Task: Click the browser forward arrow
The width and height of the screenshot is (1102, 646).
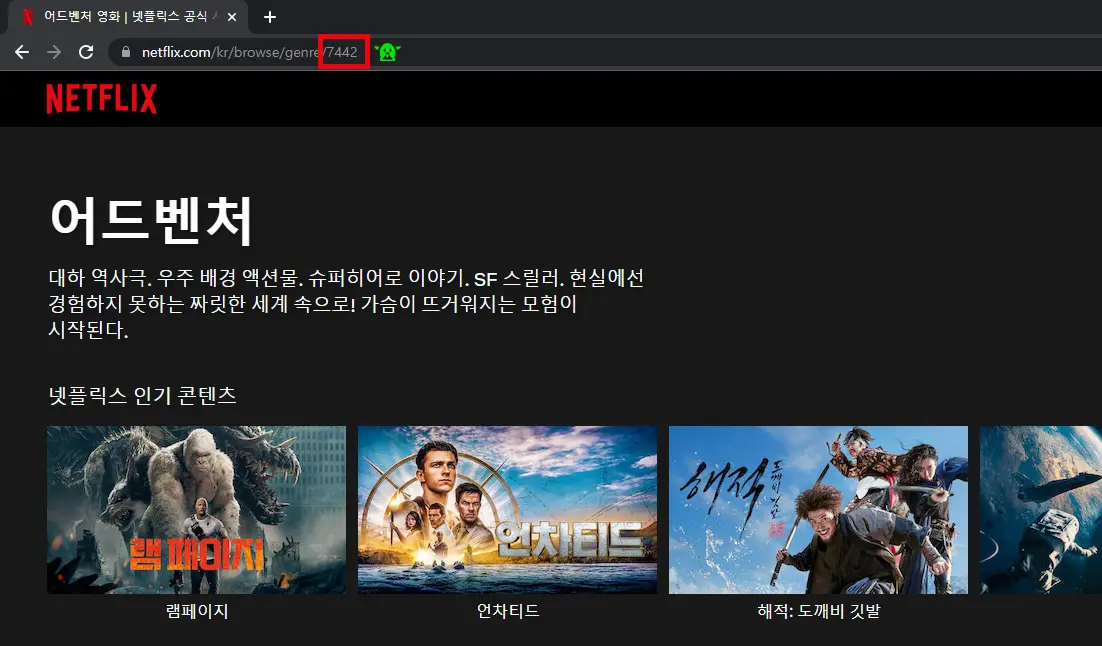Action: click(x=54, y=52)
